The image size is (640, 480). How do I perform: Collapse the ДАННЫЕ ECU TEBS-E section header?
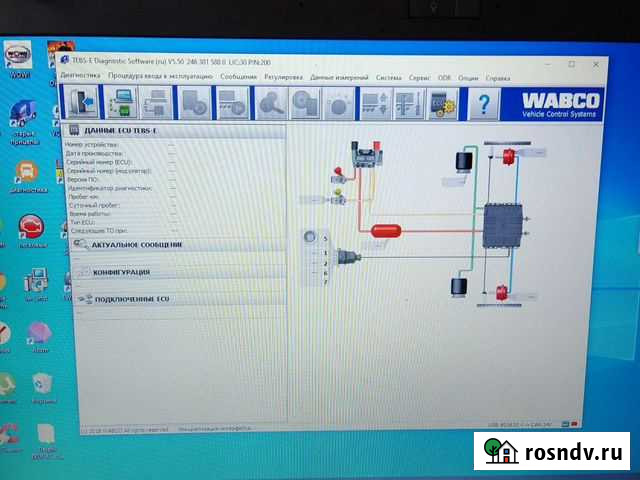click(x=175, y=131)
